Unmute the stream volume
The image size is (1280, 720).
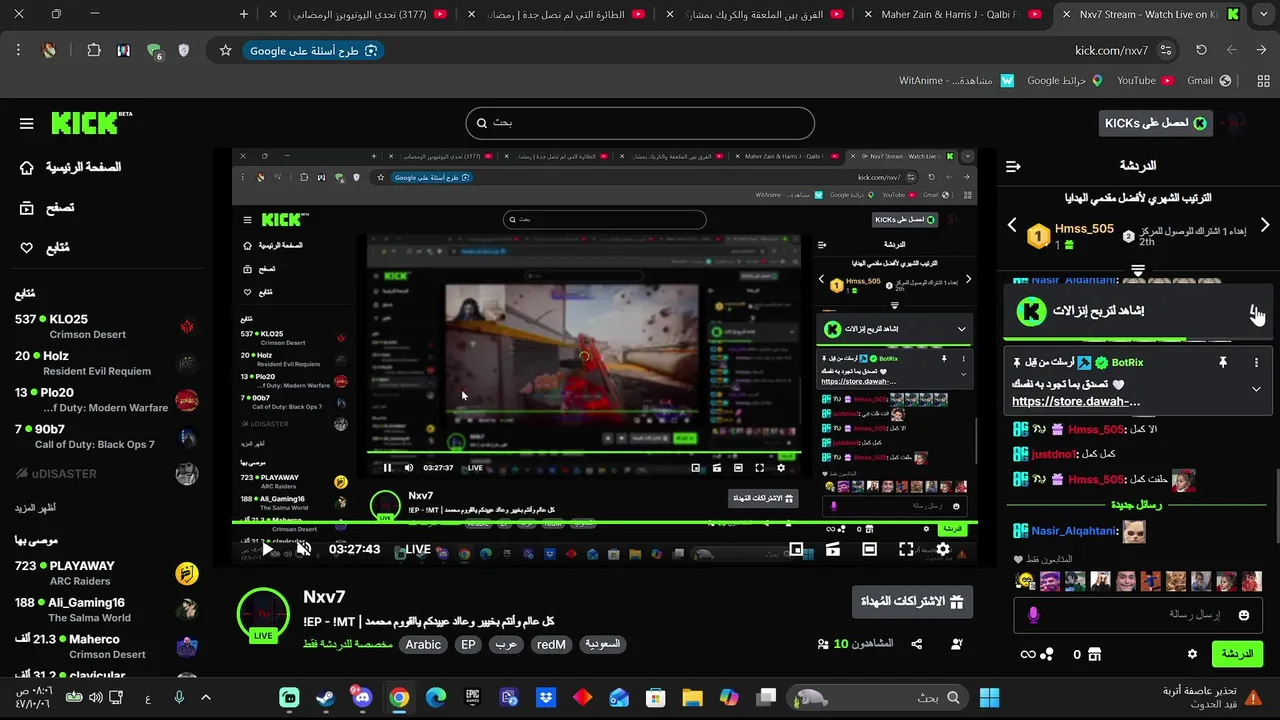point(304,549)
